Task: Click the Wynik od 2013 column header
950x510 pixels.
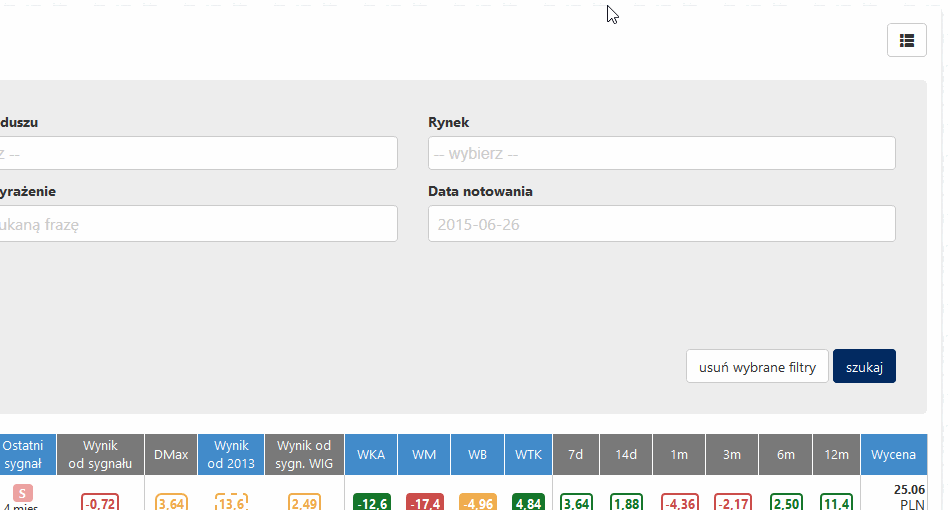Action: pyautogui.click(x=231, y=454)
